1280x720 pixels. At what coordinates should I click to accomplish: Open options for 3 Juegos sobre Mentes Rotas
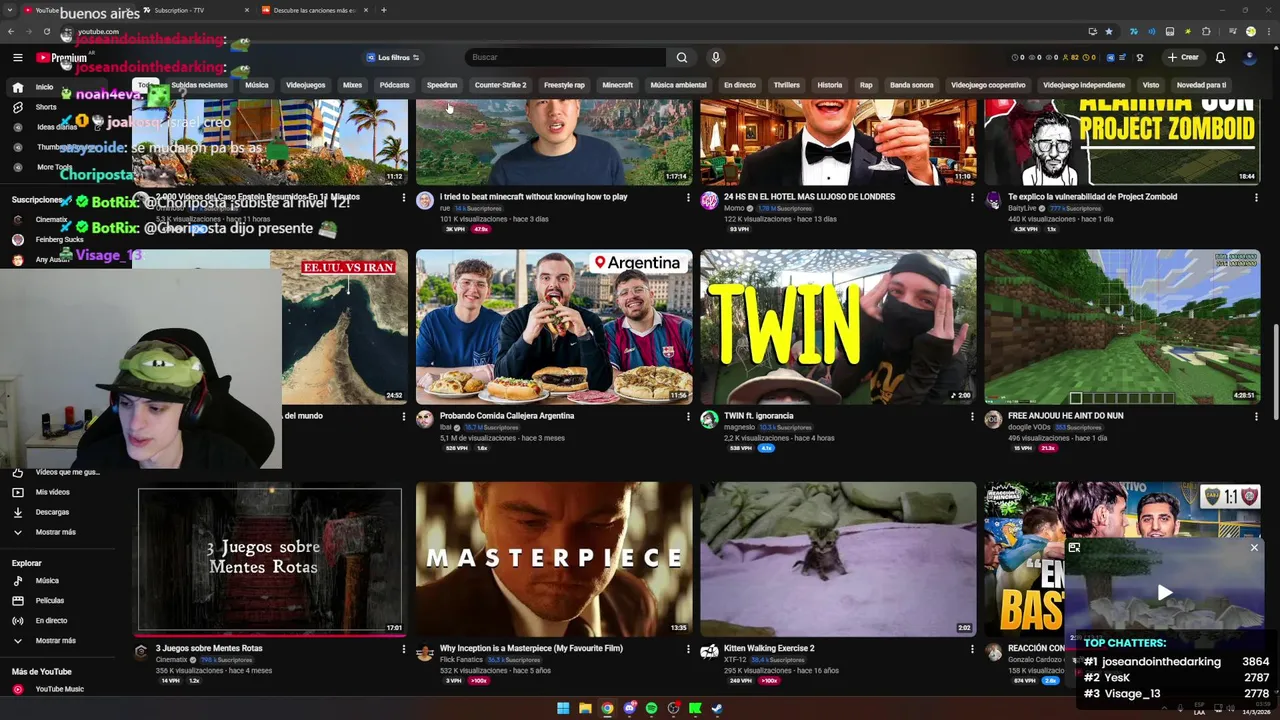click(x=404, y=648)
